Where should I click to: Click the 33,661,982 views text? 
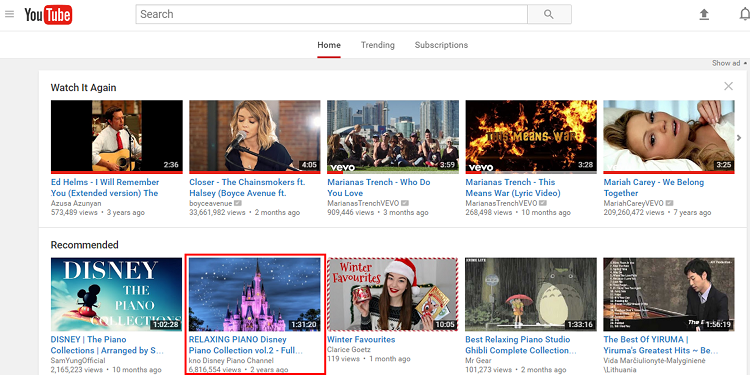pyautogui.click(x=217, y=212)
